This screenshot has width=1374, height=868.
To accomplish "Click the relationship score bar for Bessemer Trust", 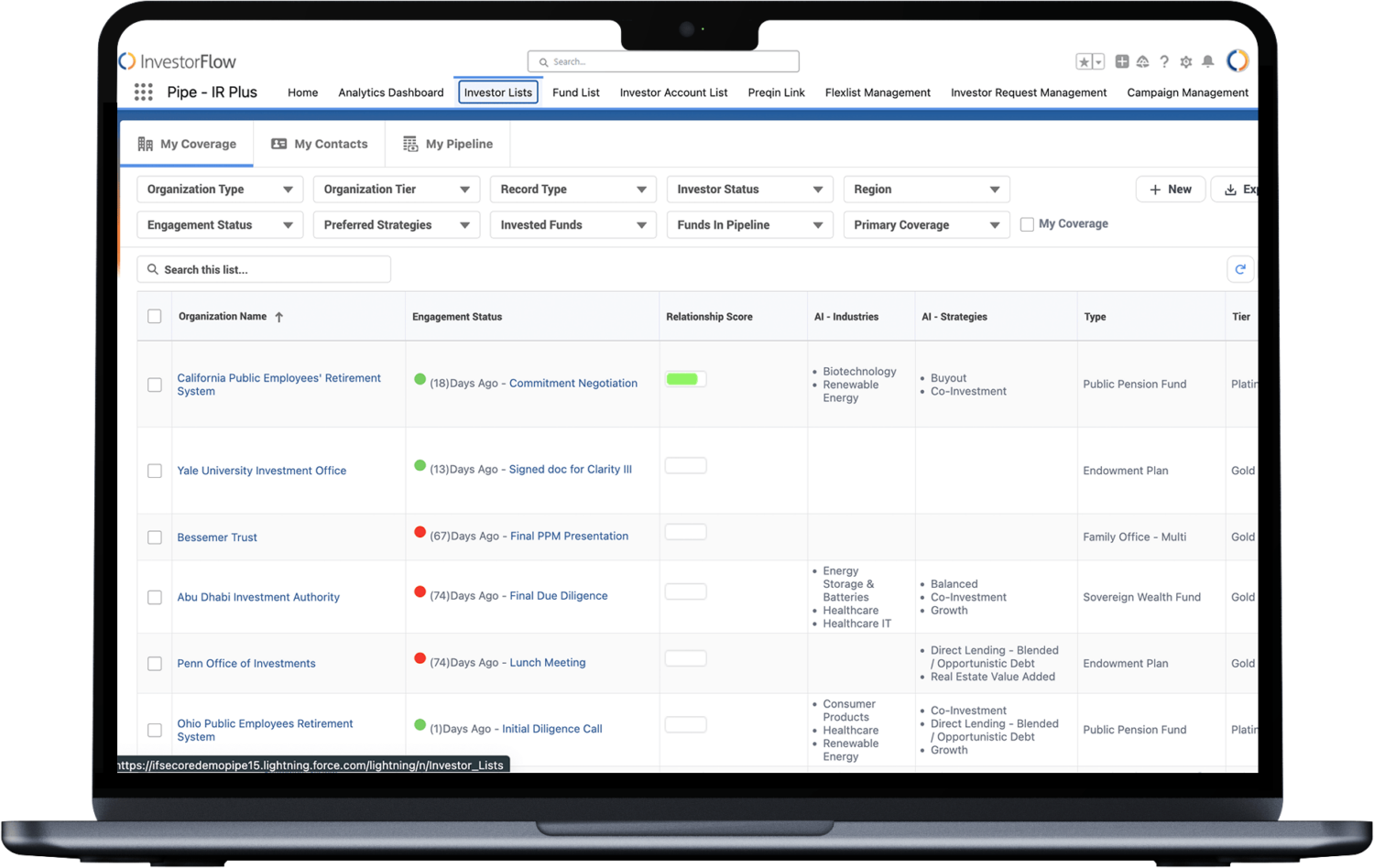I will (686, 532).
